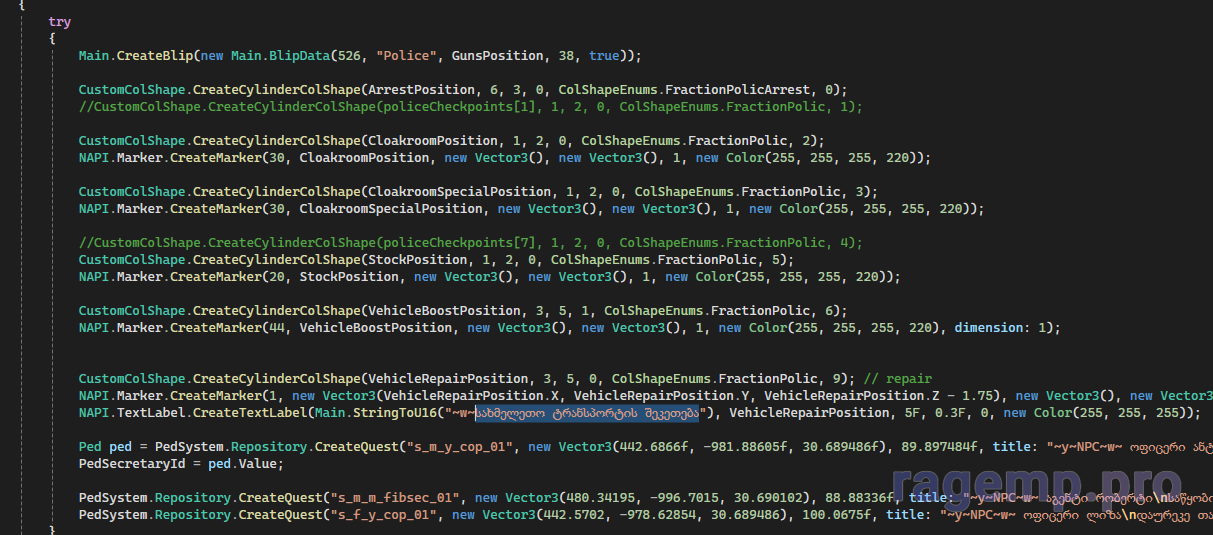Screen dimensions: 1213x535
Task: Click the commented policeCheckpoints[7] line
Action: click(470, 242)
